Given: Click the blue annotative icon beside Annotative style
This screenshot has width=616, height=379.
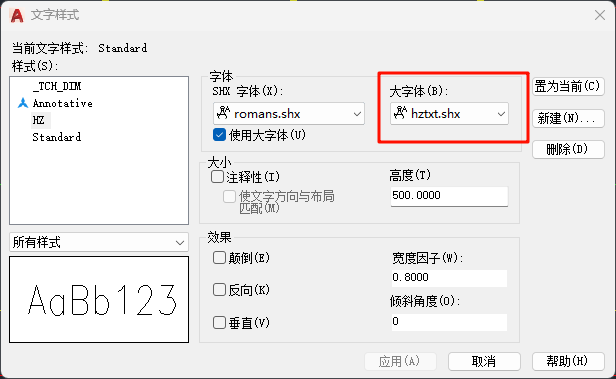Looking at the screenshot, I should (23, 103).
